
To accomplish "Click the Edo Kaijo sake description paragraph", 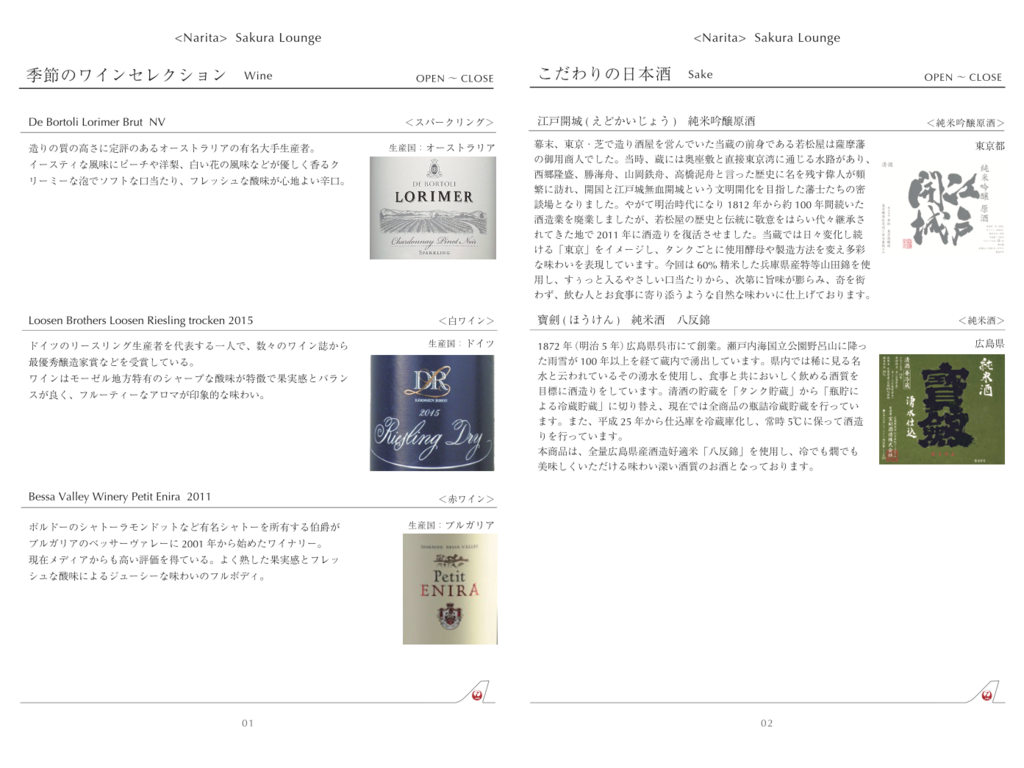I will point(703,219).
